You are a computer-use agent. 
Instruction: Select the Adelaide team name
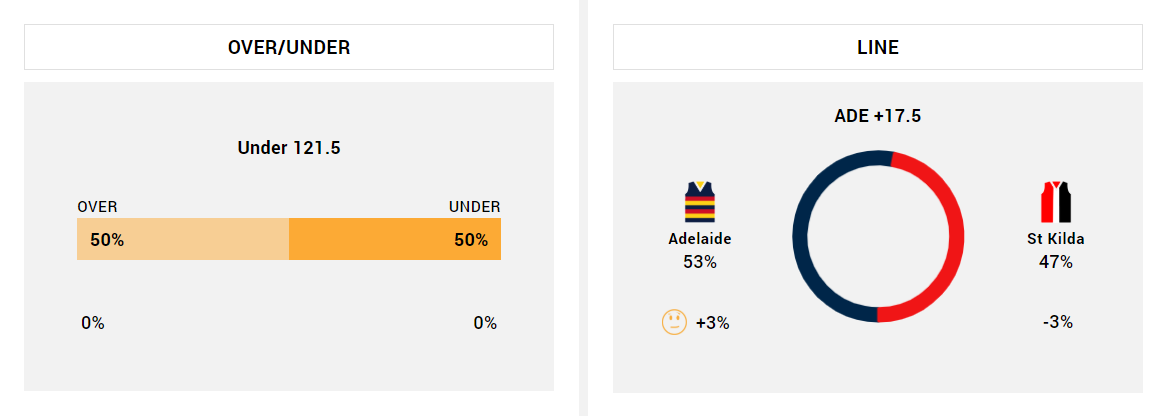pos(700,239)
